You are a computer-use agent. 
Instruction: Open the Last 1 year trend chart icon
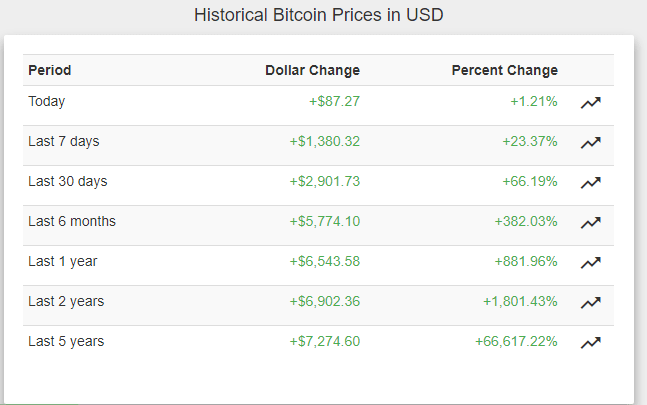point(590,262)
